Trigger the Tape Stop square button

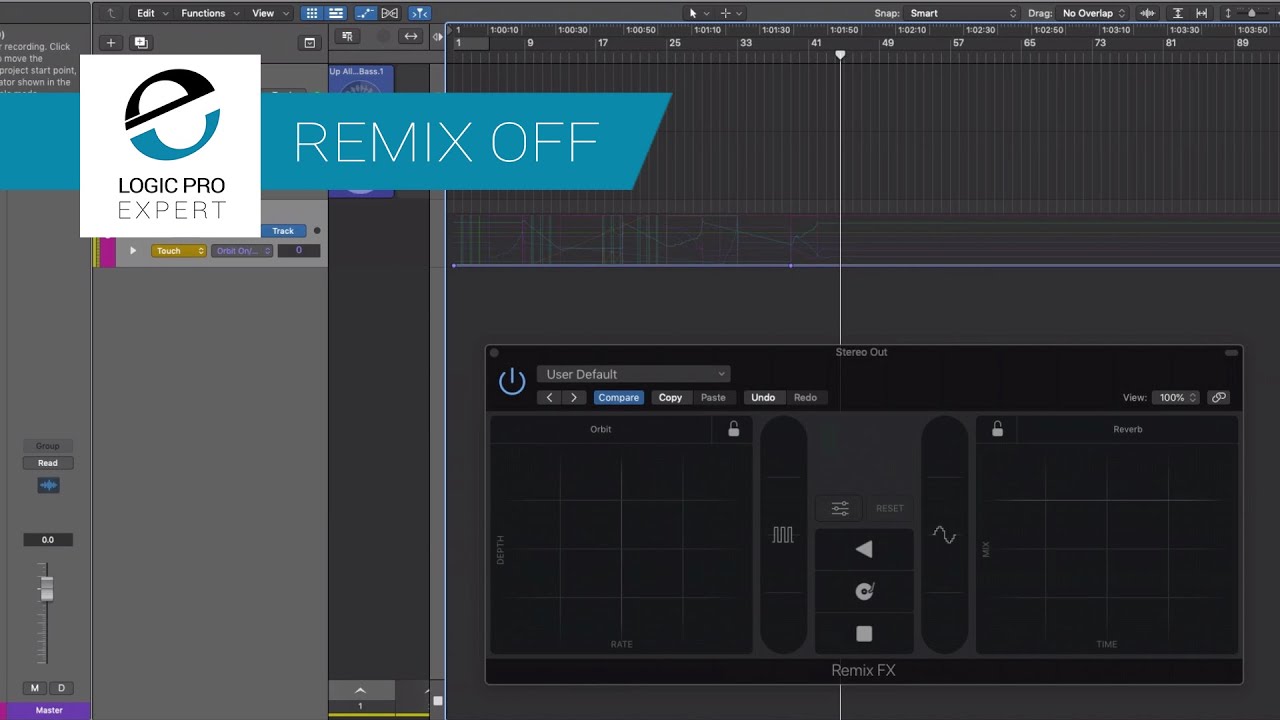[x=864, y=633]
